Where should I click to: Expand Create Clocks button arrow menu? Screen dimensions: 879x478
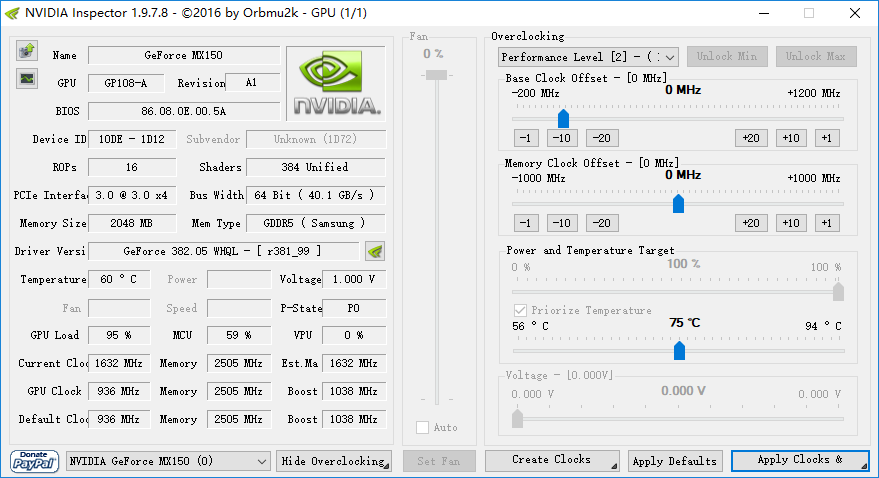click(613, 465)
